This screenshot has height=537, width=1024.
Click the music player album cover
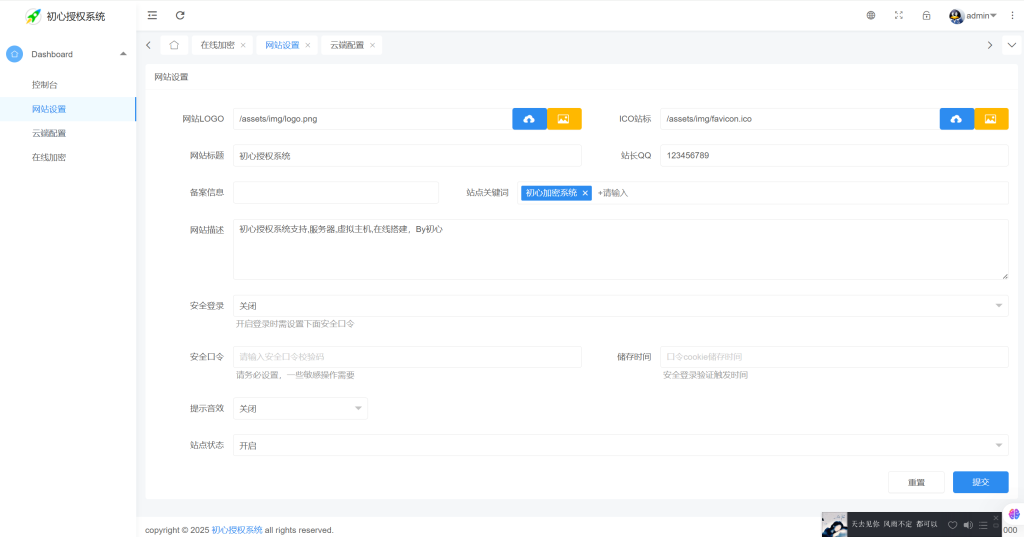pyautogui.click(x=834, y=525)
